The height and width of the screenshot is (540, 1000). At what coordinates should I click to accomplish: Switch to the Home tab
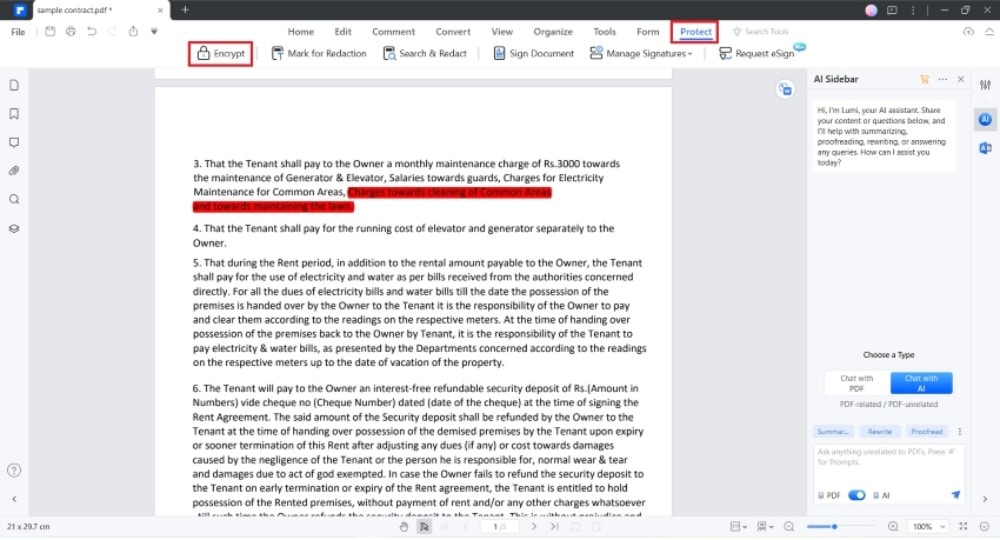[300, 31]
